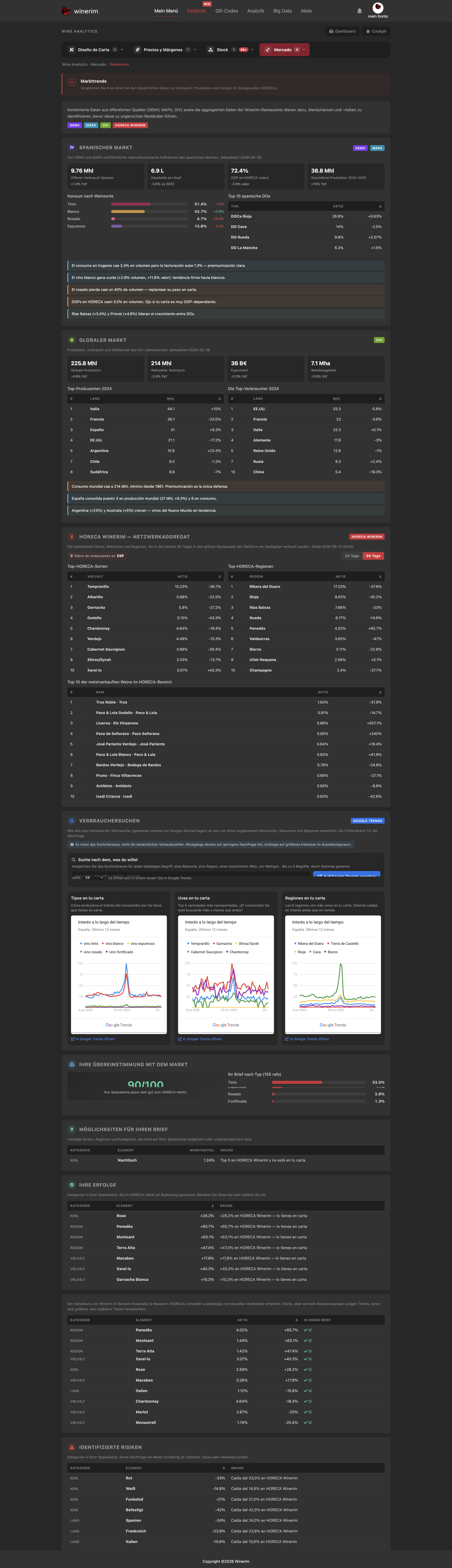Click the Stock boxes icon
This screenshot has width=452, height=1568.
click(x=211, y=50)
